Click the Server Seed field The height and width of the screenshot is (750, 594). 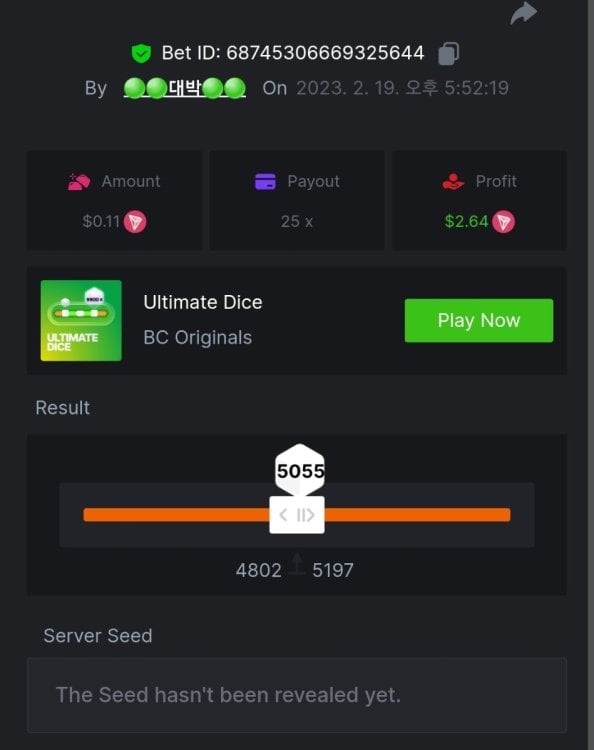[297, 695]
